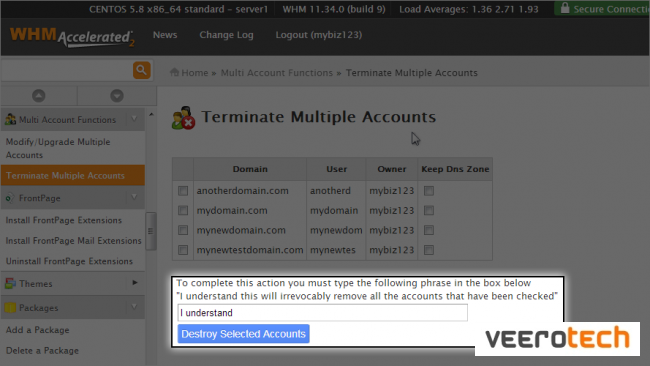The width and height of the screenshot is (650, 366).
Task: Expand the Themes section arrow
Action: coord(135,283)
